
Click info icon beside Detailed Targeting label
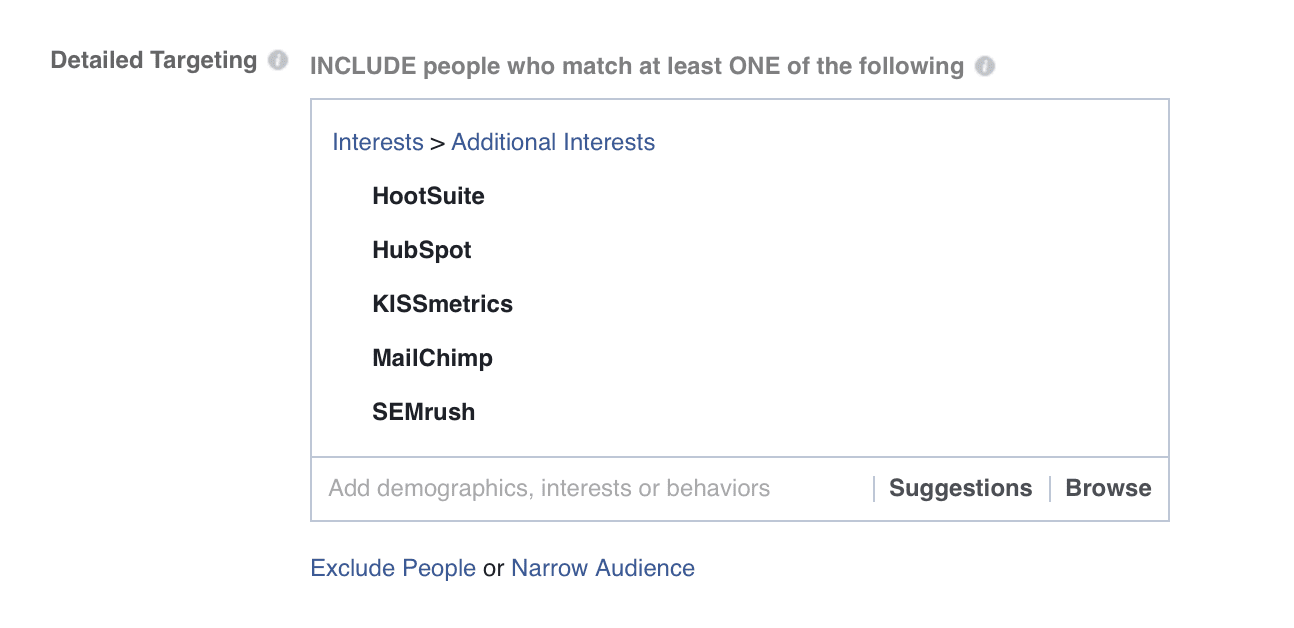[277, 61]
